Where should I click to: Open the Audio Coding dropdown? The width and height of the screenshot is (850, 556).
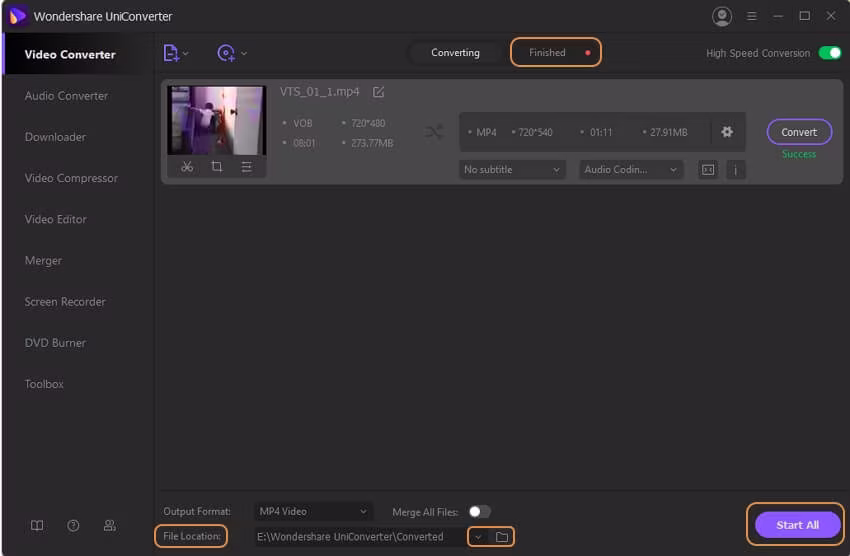coord(630,170)
